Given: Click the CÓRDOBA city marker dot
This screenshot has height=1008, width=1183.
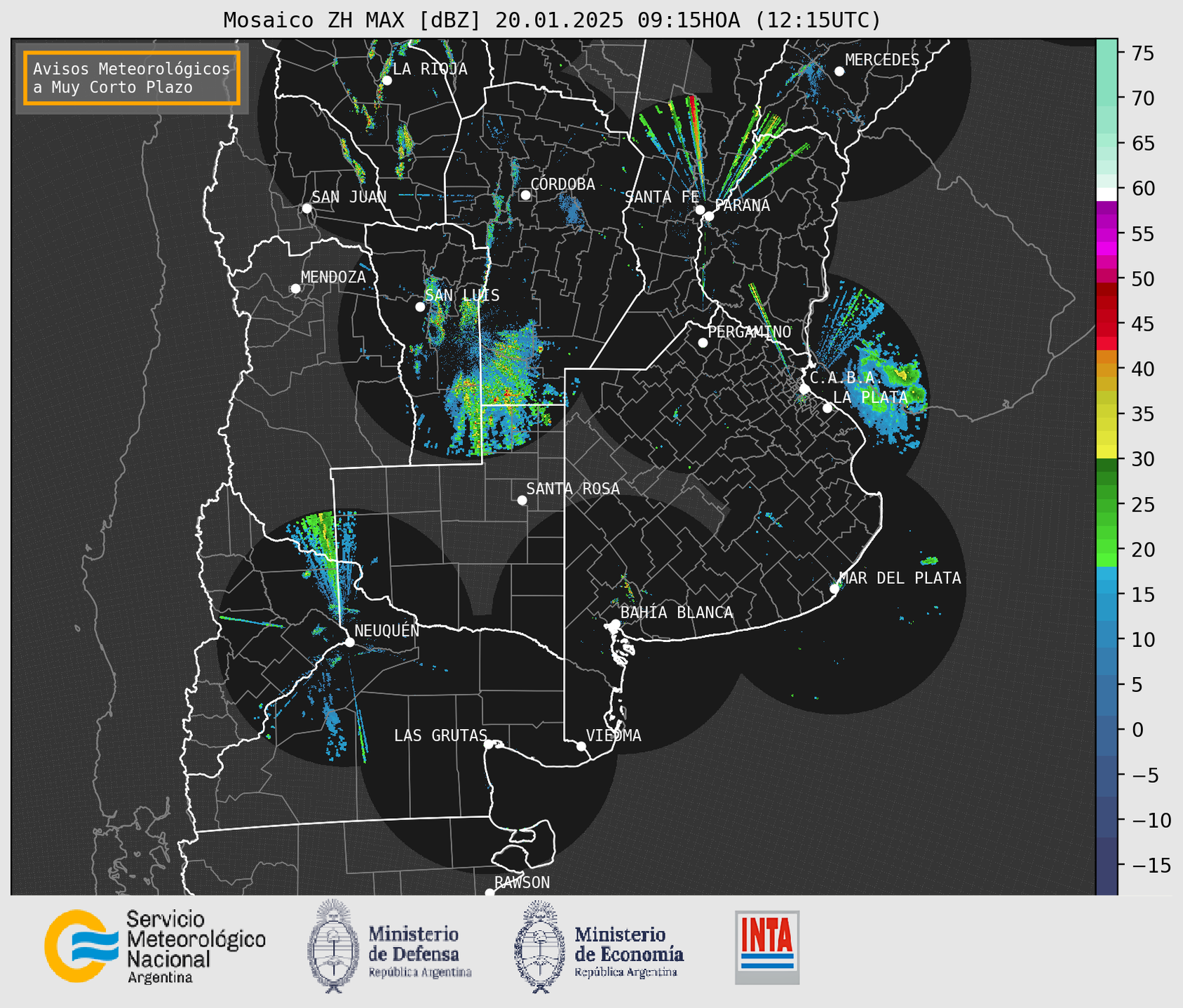Looking at the screenshot, I should [x=525, y=195].
